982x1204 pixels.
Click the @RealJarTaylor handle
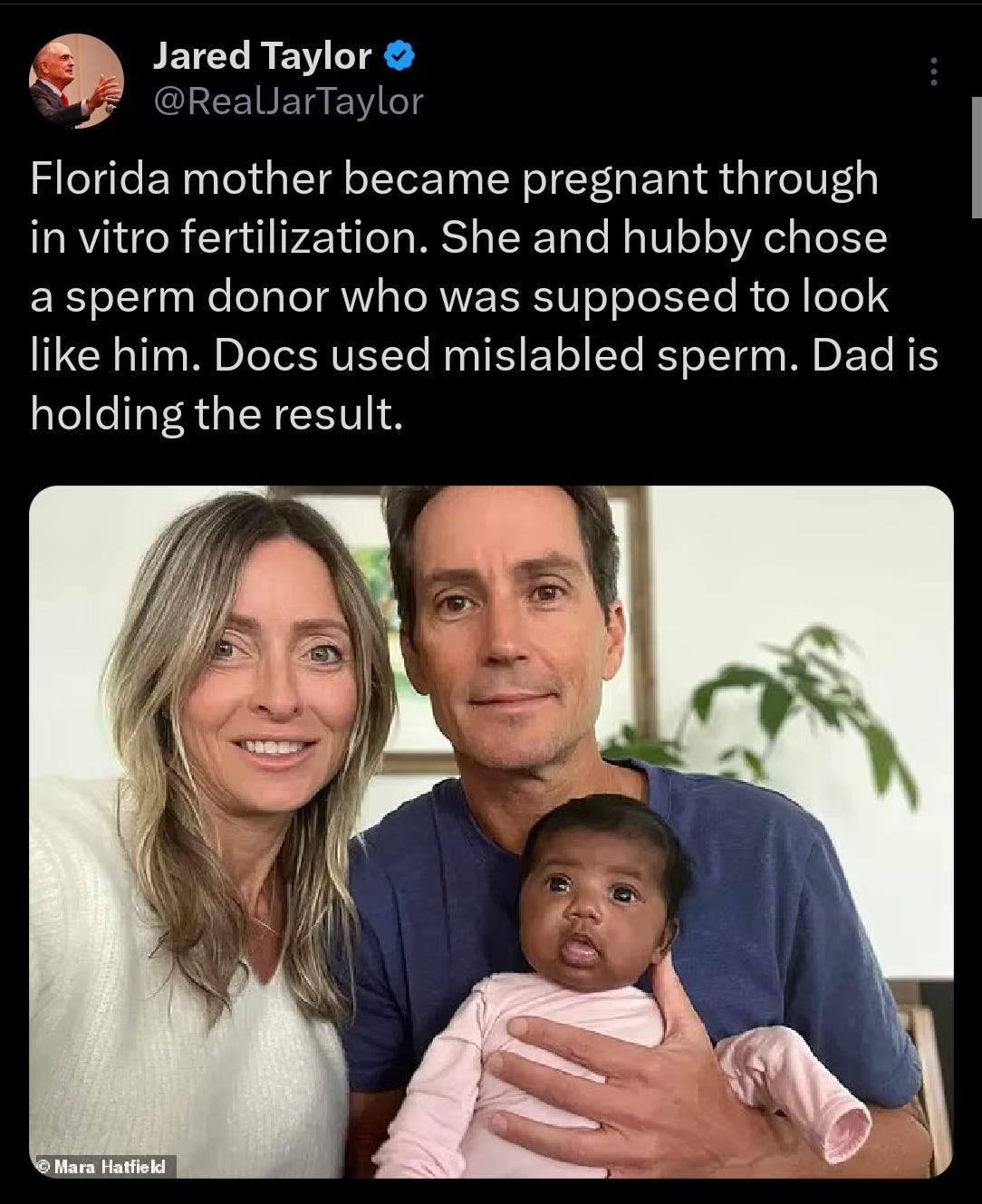point(288,101)
